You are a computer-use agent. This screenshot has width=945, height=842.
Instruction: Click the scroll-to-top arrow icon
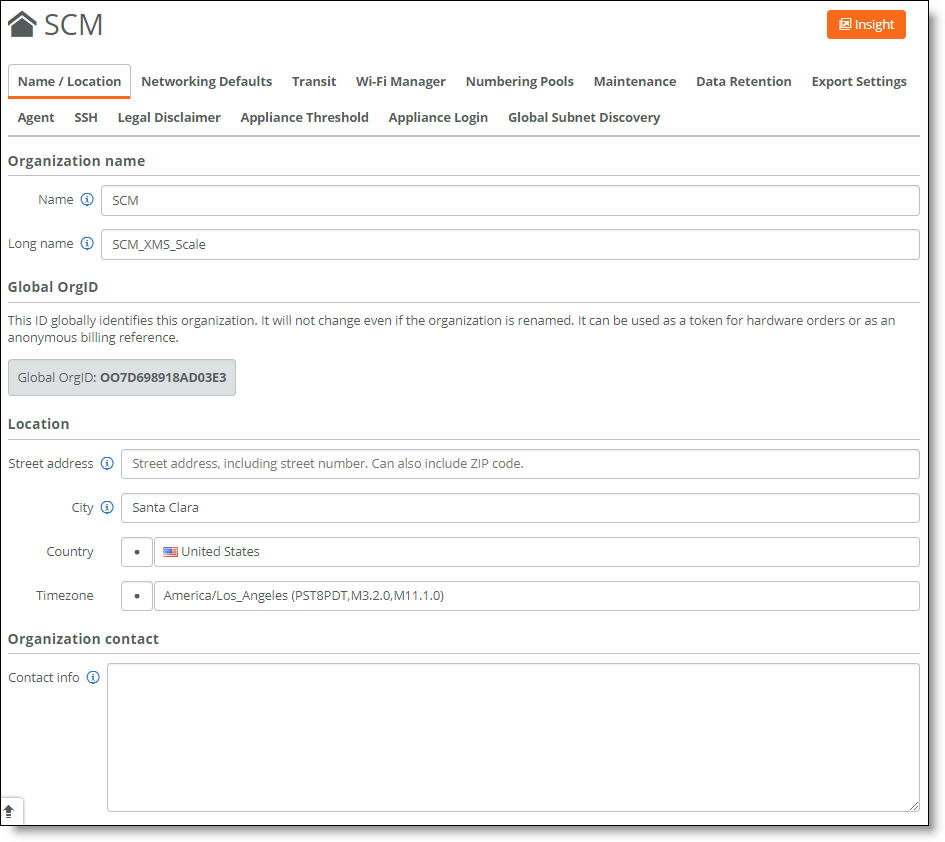9,811
